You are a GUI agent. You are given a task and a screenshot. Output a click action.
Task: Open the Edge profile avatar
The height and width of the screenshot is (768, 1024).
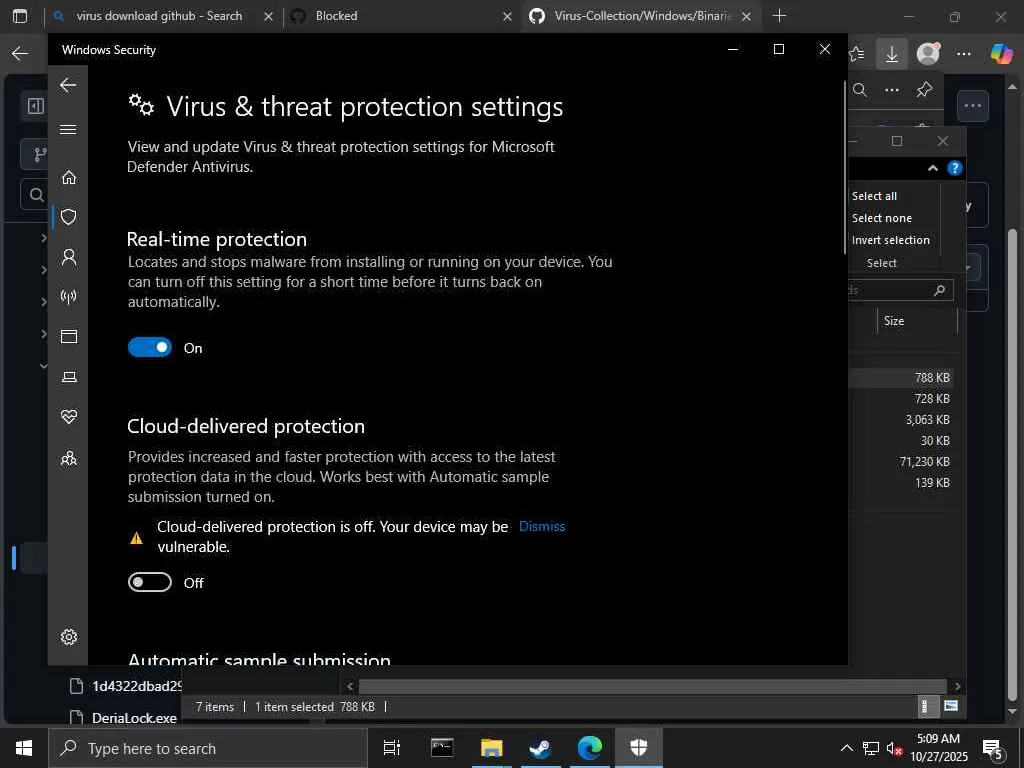pyautogui.click(x=928, y=54)
